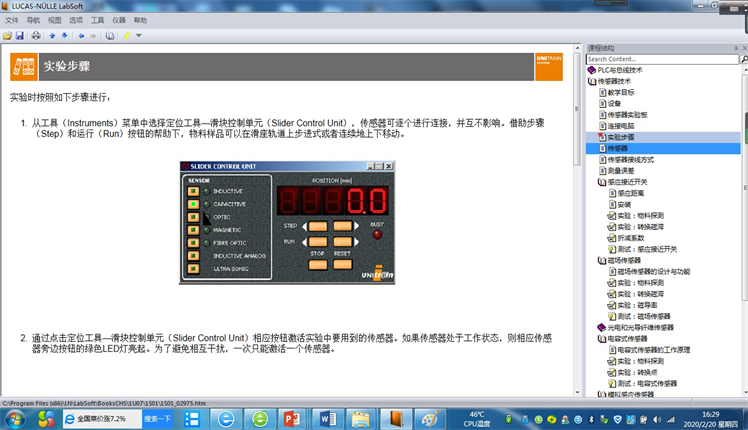
Task: Click the blue down arrow toolbar icon
Action: click(64, 35)
